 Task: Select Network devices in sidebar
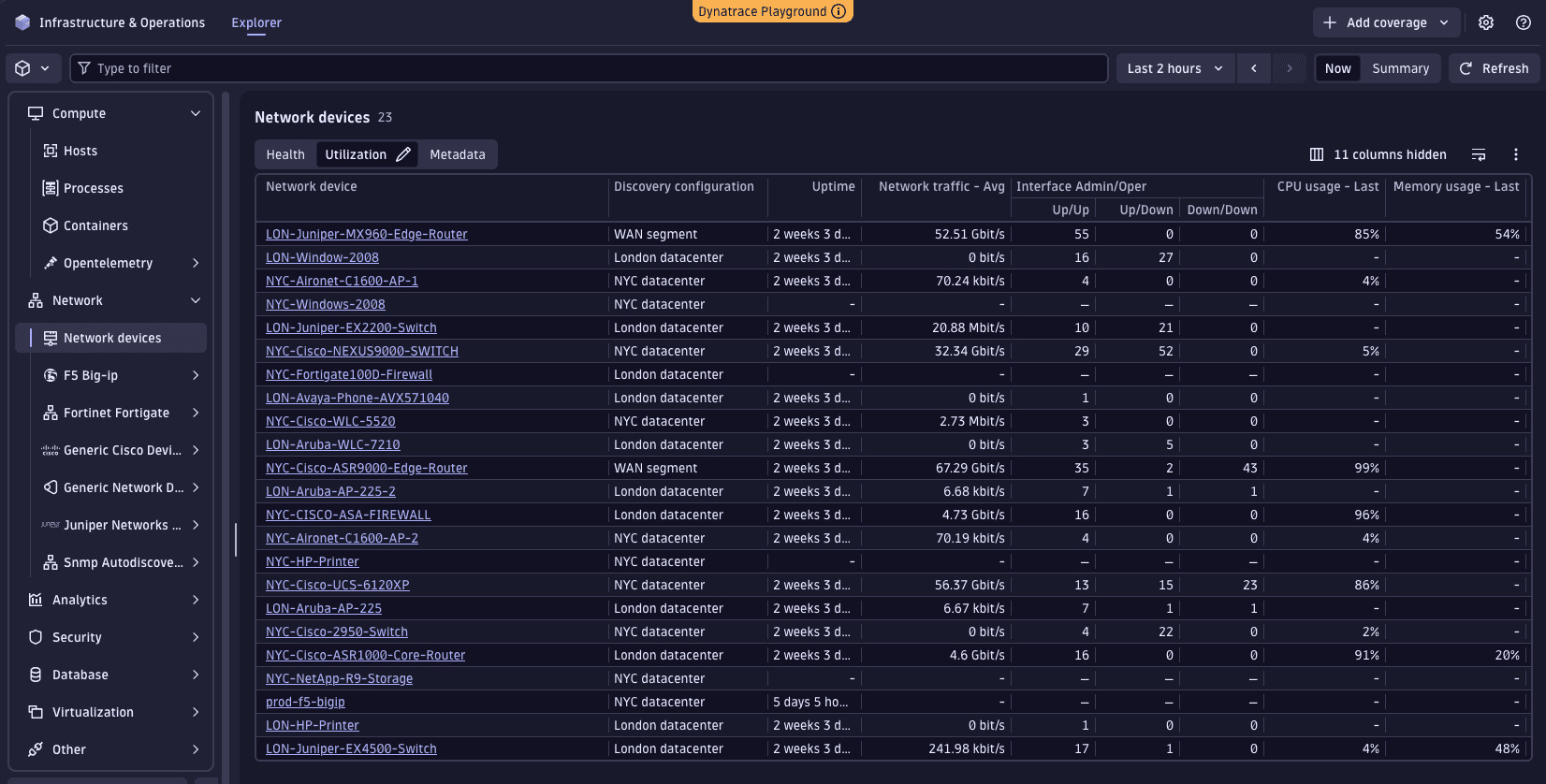pyautogui.click(x=111, y=338)
